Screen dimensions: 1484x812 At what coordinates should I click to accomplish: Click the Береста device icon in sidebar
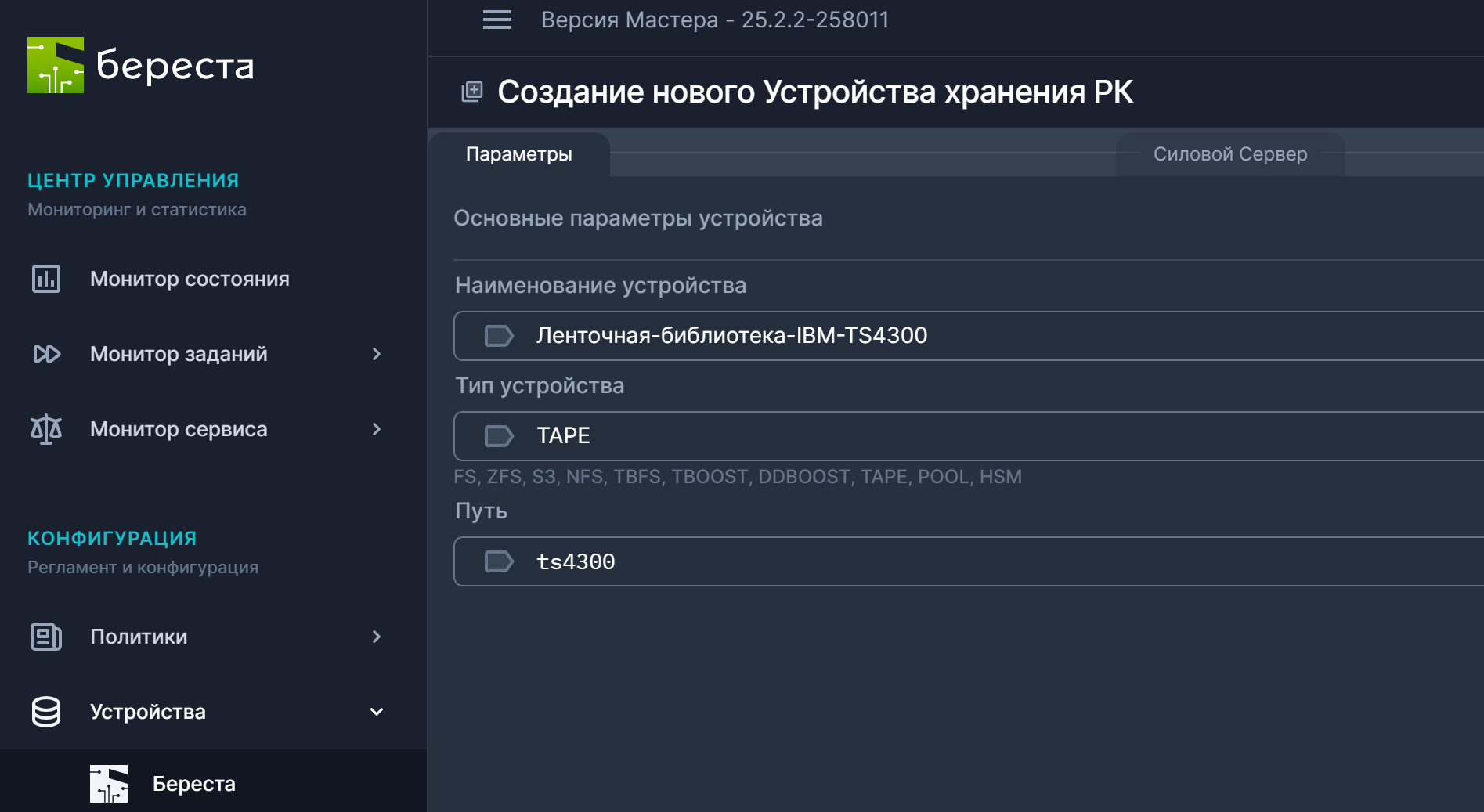(x=109, y=783)
